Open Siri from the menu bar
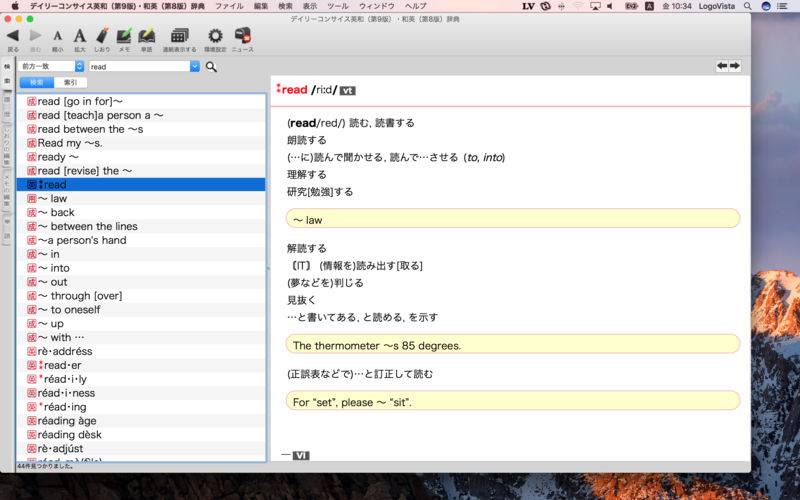The image size is (800, 500). click(x=766, y=6)
